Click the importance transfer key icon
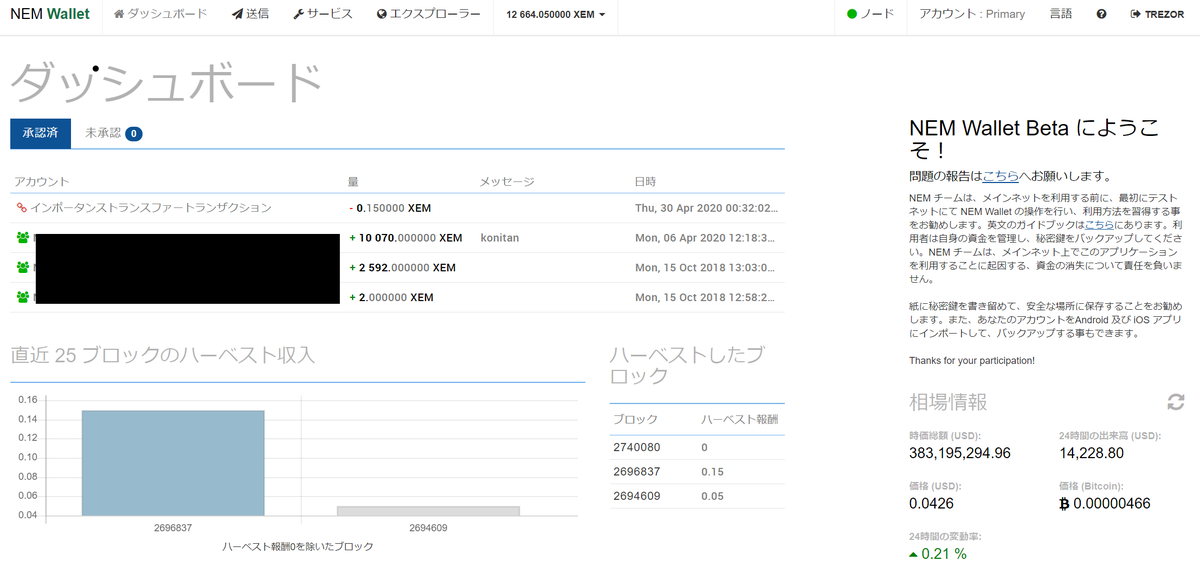This screenshot has height=580, width=1200. [x=22, y=208]
